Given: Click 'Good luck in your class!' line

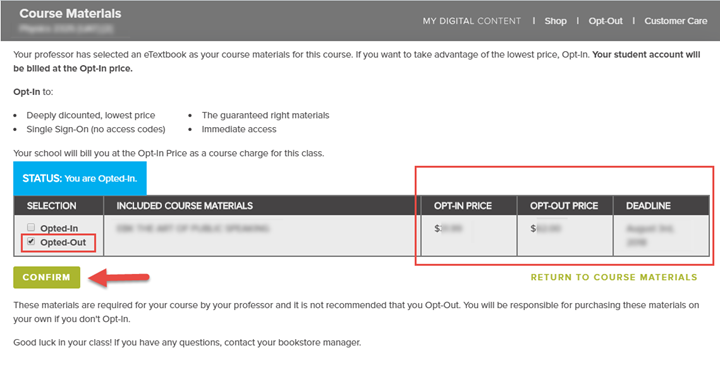Looking at the screenshot, I should (x=187, y=342).
